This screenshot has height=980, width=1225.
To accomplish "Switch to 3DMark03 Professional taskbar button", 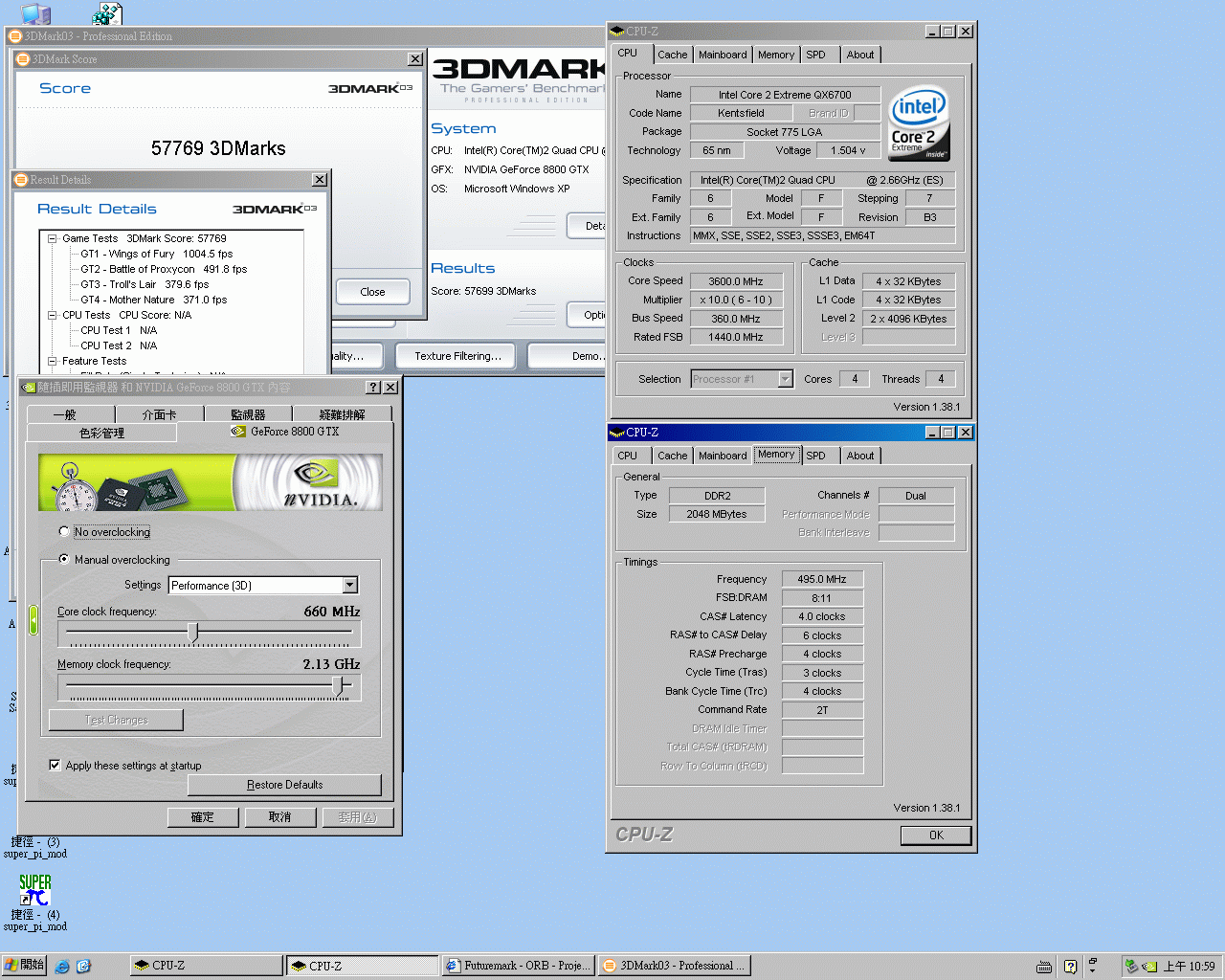I will point(674,966).
